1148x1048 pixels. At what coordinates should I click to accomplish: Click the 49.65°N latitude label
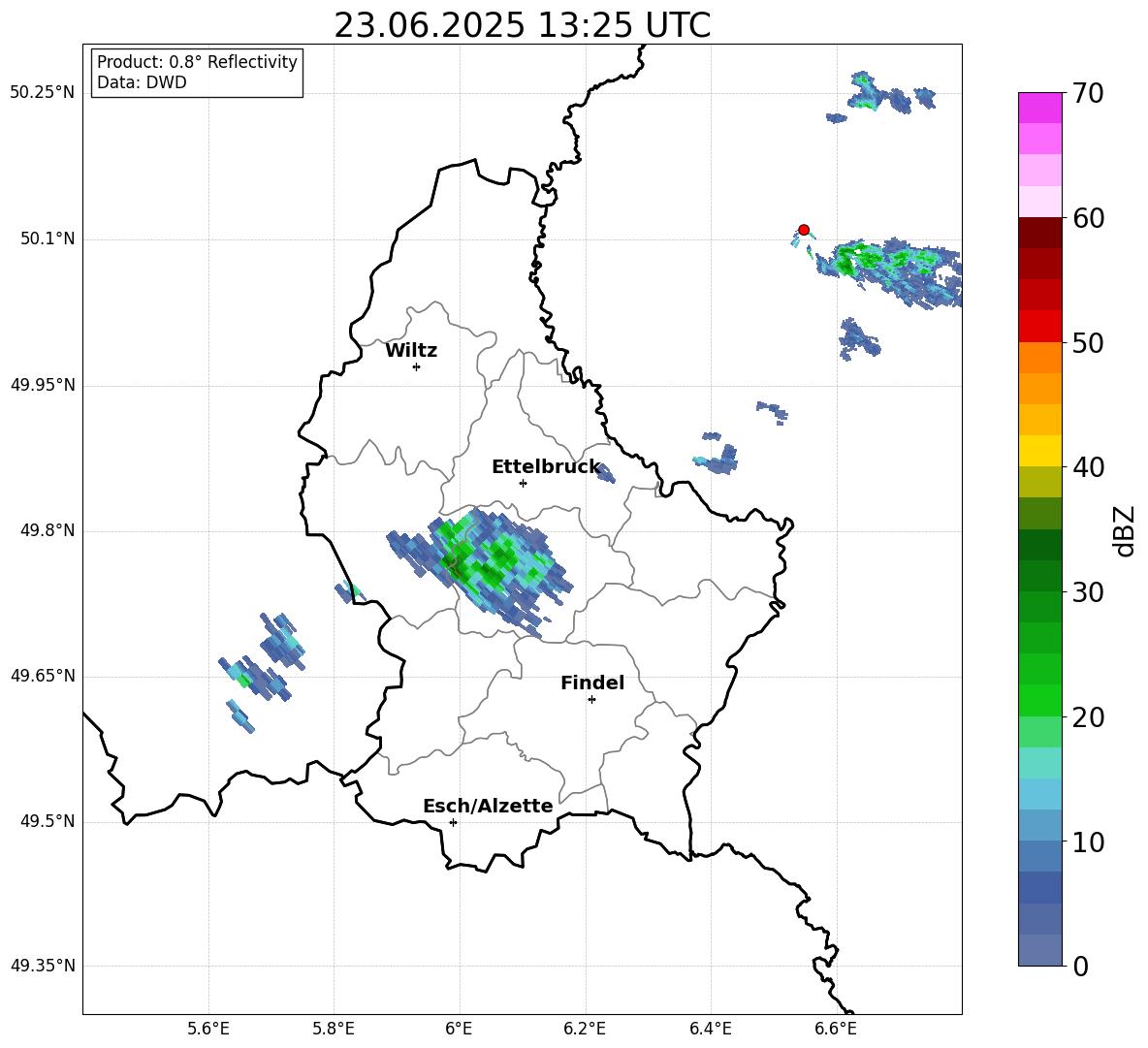tap(43, 676)
